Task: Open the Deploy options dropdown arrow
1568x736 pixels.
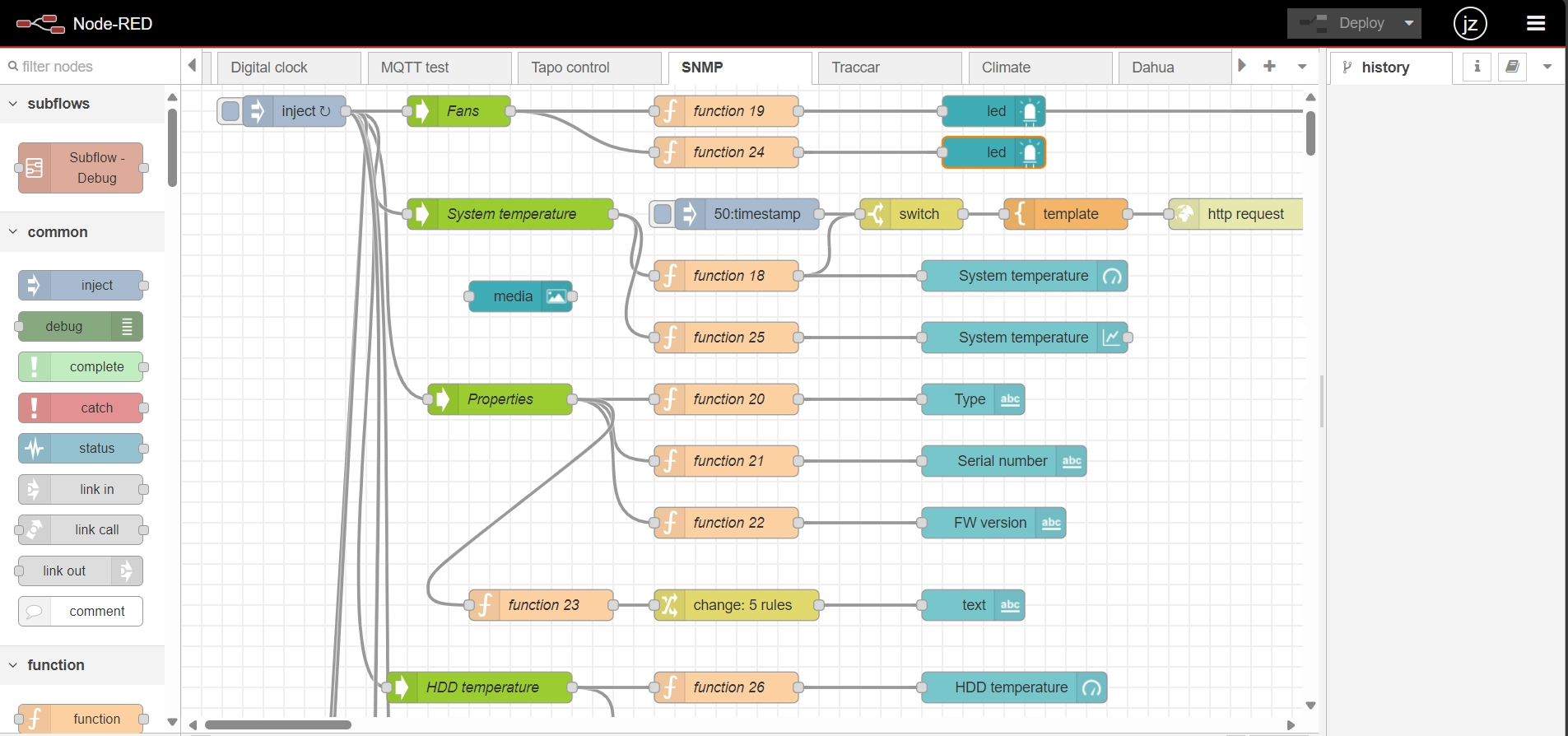Action: point(1409,23)
